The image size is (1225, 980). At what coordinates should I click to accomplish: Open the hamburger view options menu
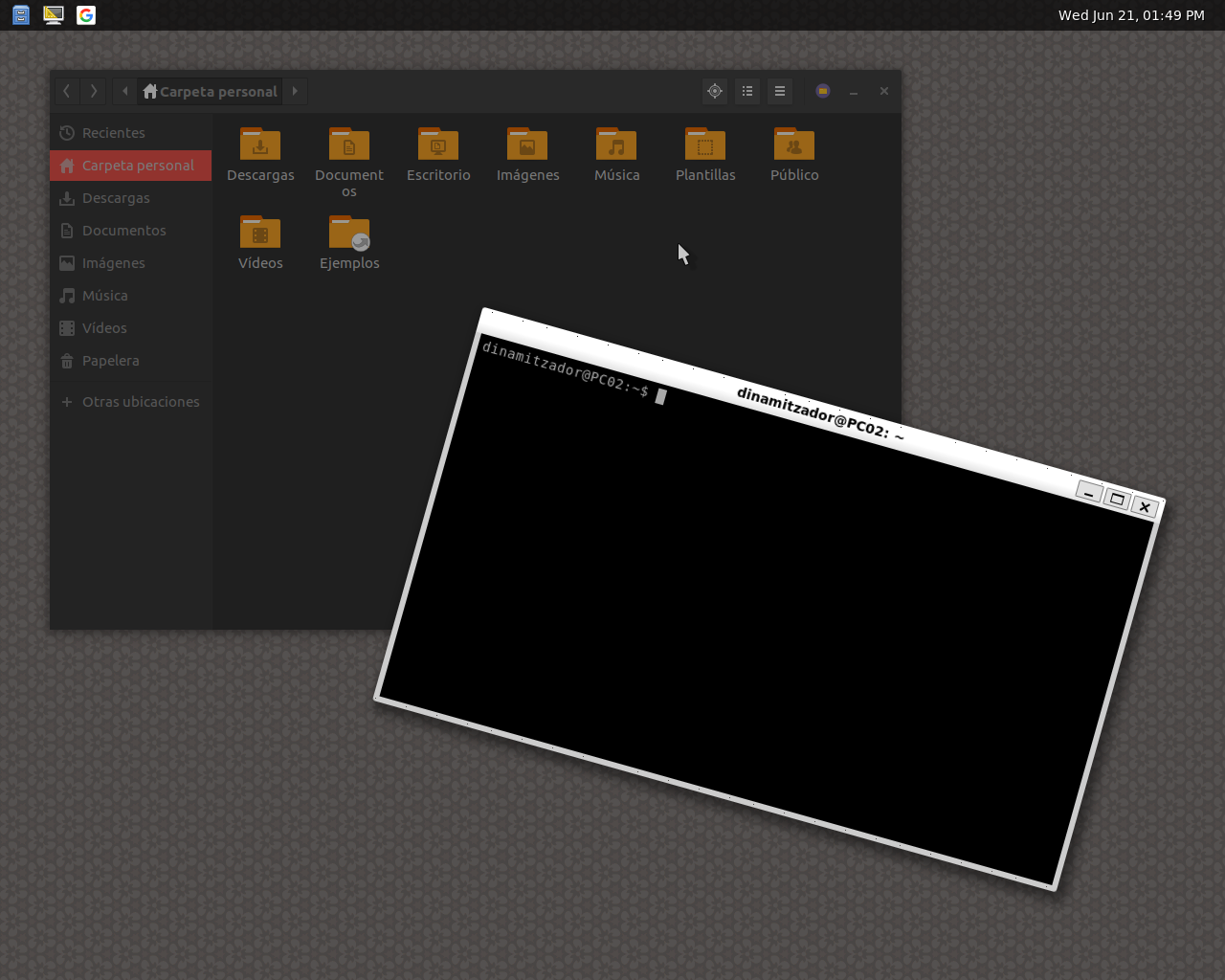(x=779, y=90)
